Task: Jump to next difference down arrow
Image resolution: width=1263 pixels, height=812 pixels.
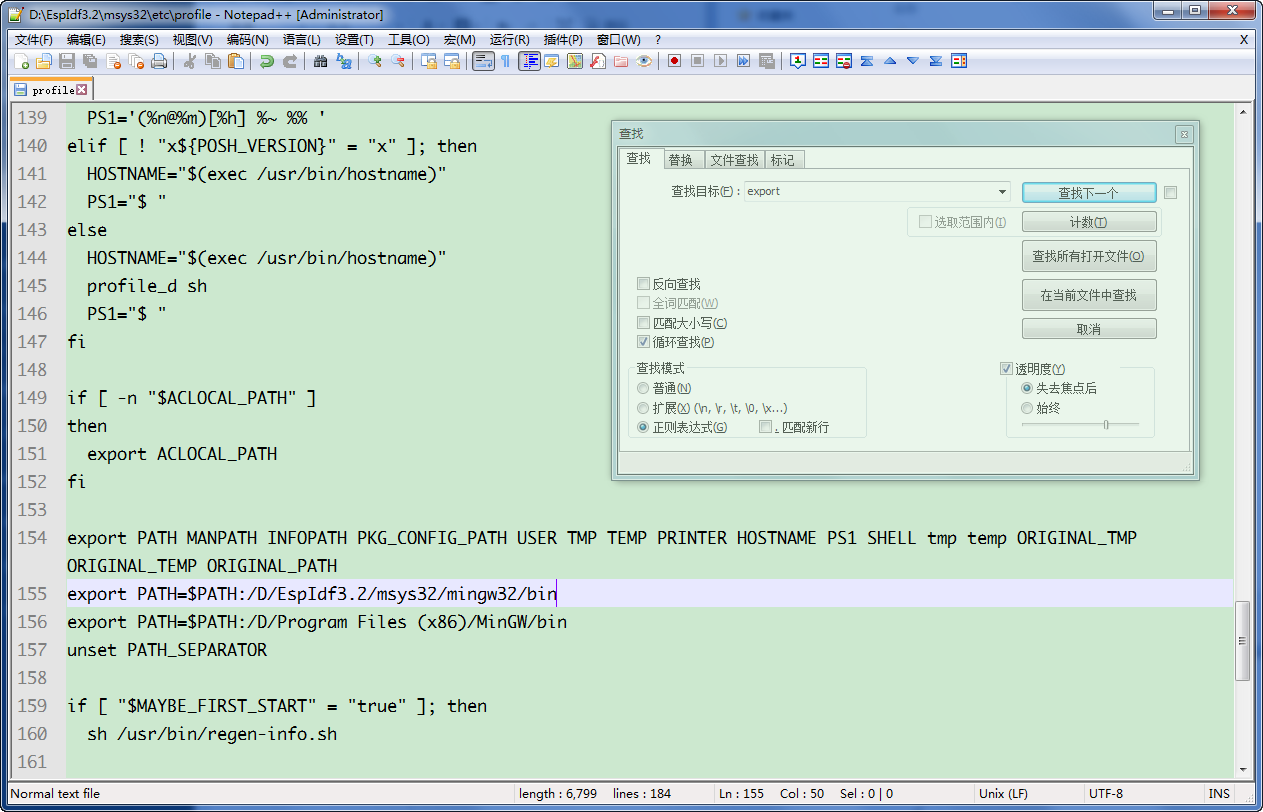Action: (x=912, y=61)
